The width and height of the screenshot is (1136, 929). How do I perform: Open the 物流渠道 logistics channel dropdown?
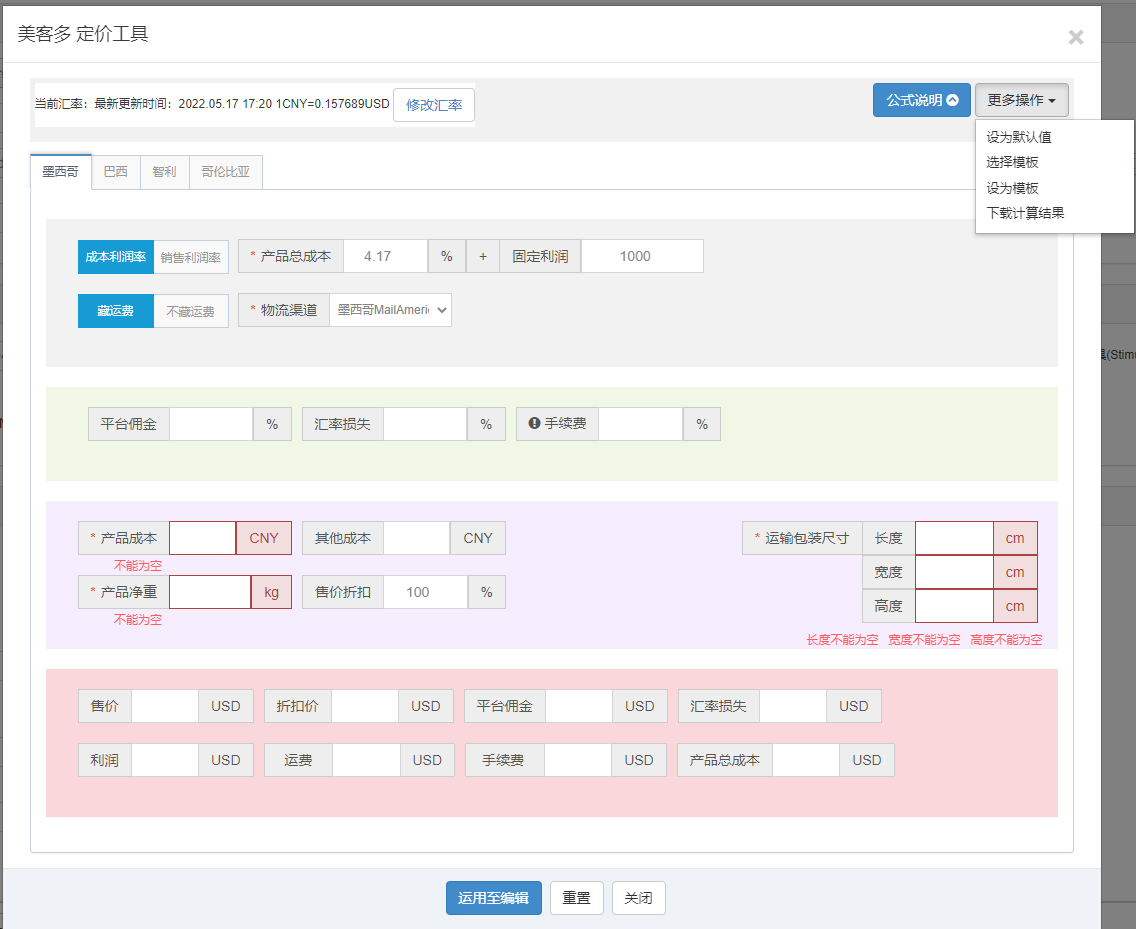tap(390, 310)
